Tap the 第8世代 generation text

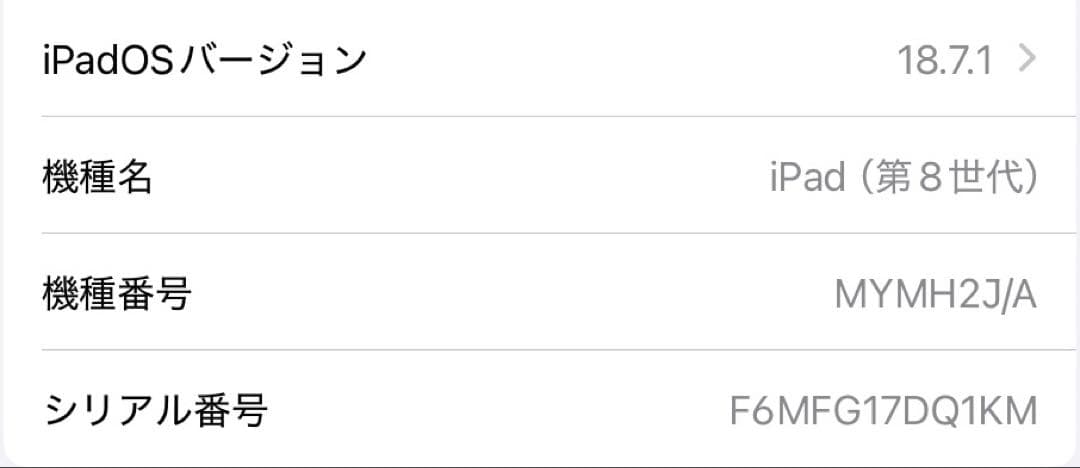pyautogui.click(x=950, y=178)
